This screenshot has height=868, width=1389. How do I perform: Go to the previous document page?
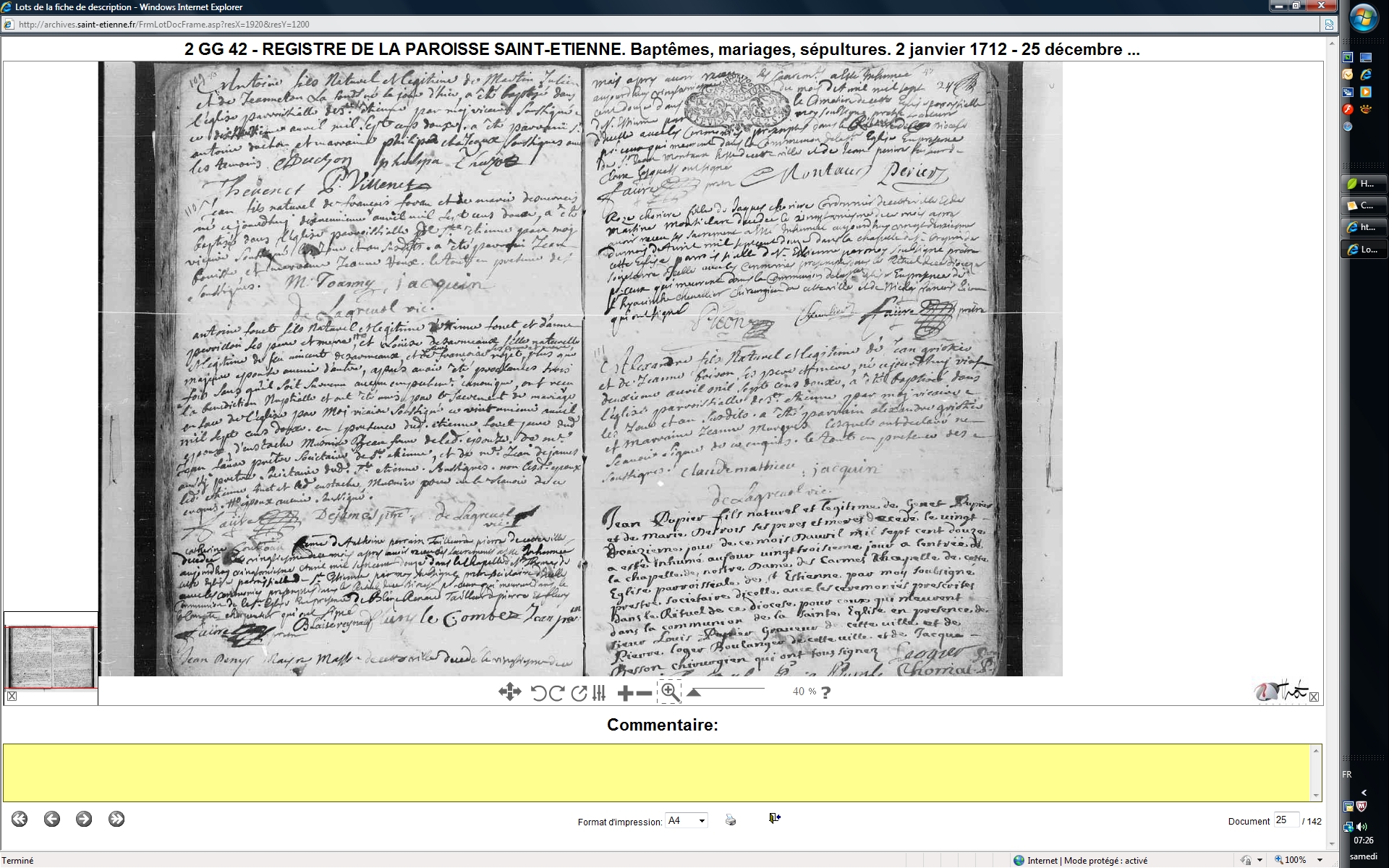point(51,819)
